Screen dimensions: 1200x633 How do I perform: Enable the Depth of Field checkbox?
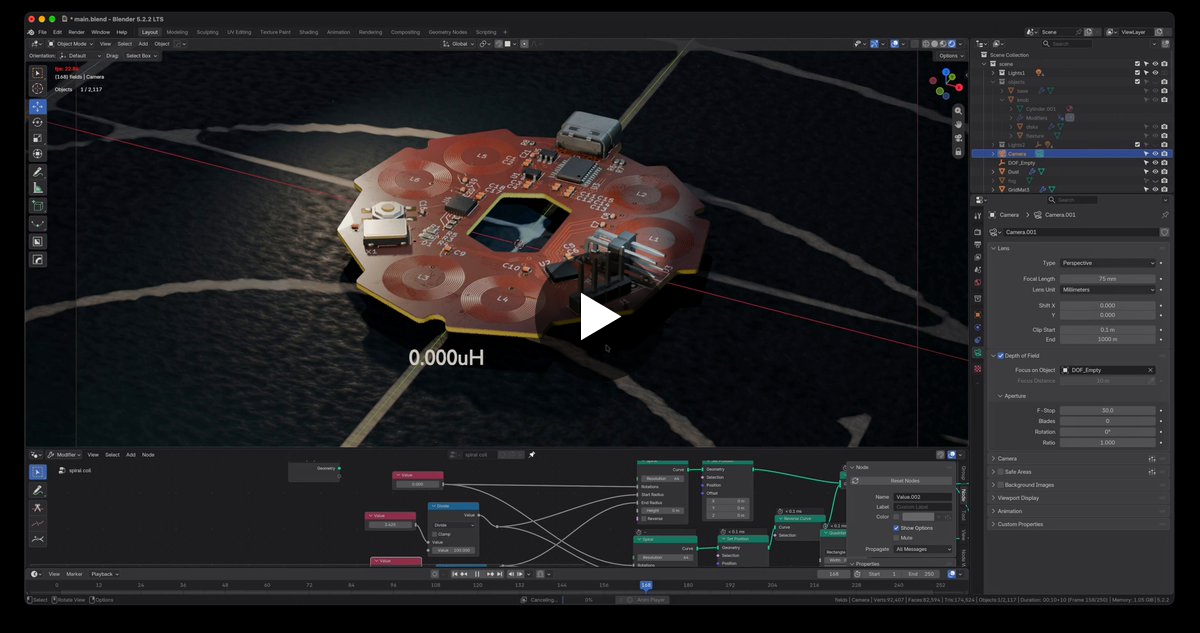point(1000,356)
